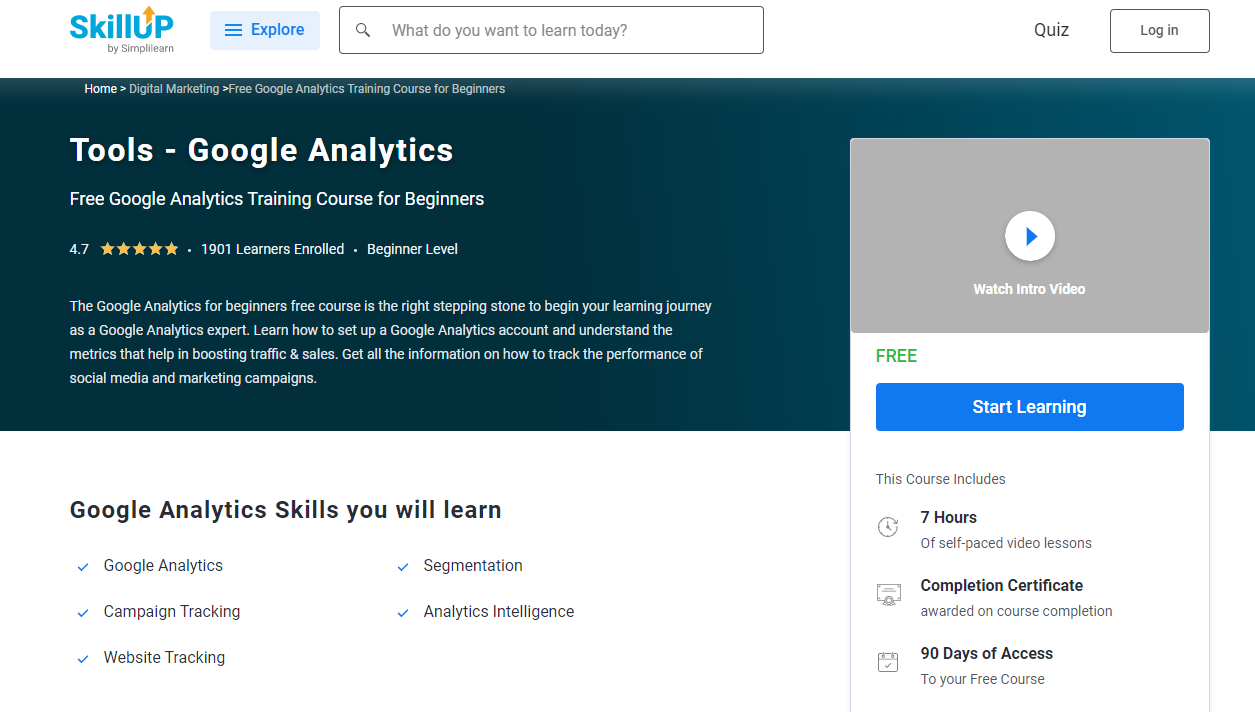Open Digital Marketing breadcrumb link
Image resolution: width=1255 pixels, height=712 pixels.
pos(174,89)
